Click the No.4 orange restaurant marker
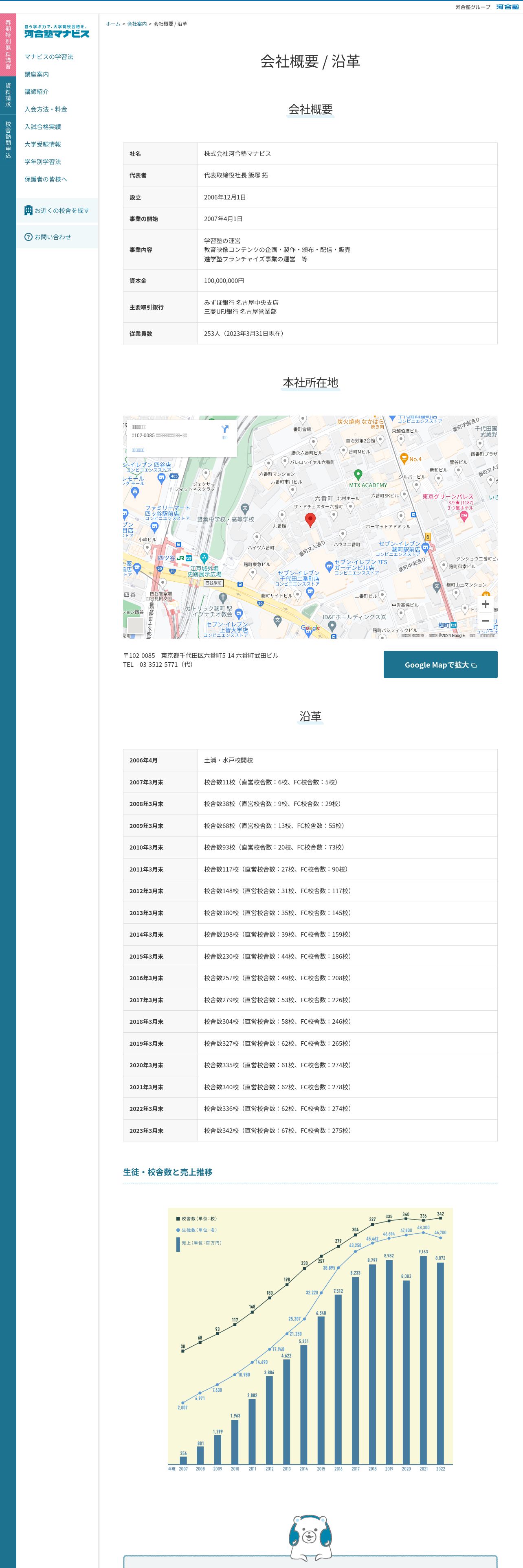Image resolution: width=523 pixels, height=1568 pixels. point(404,459)
